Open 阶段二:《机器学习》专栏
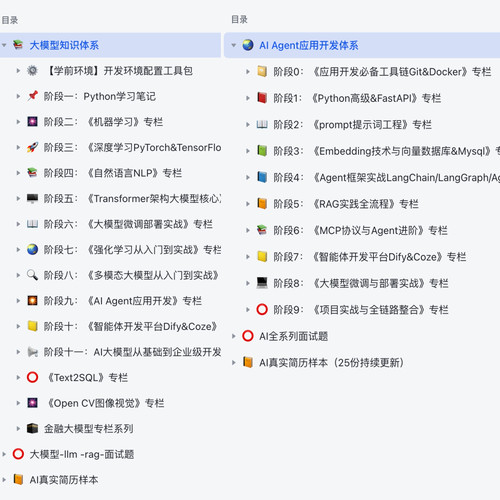The width and height of the screenshot is (500, 500). (103, 122)
